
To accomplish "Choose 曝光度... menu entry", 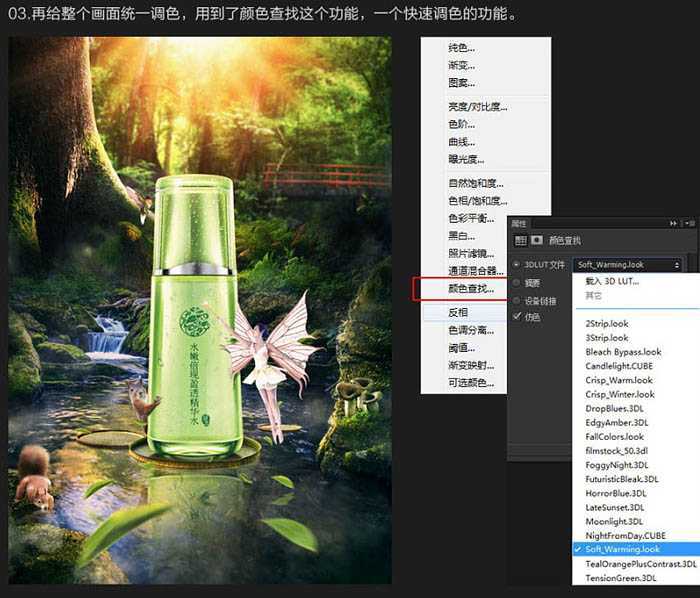I will click(466, 159).
